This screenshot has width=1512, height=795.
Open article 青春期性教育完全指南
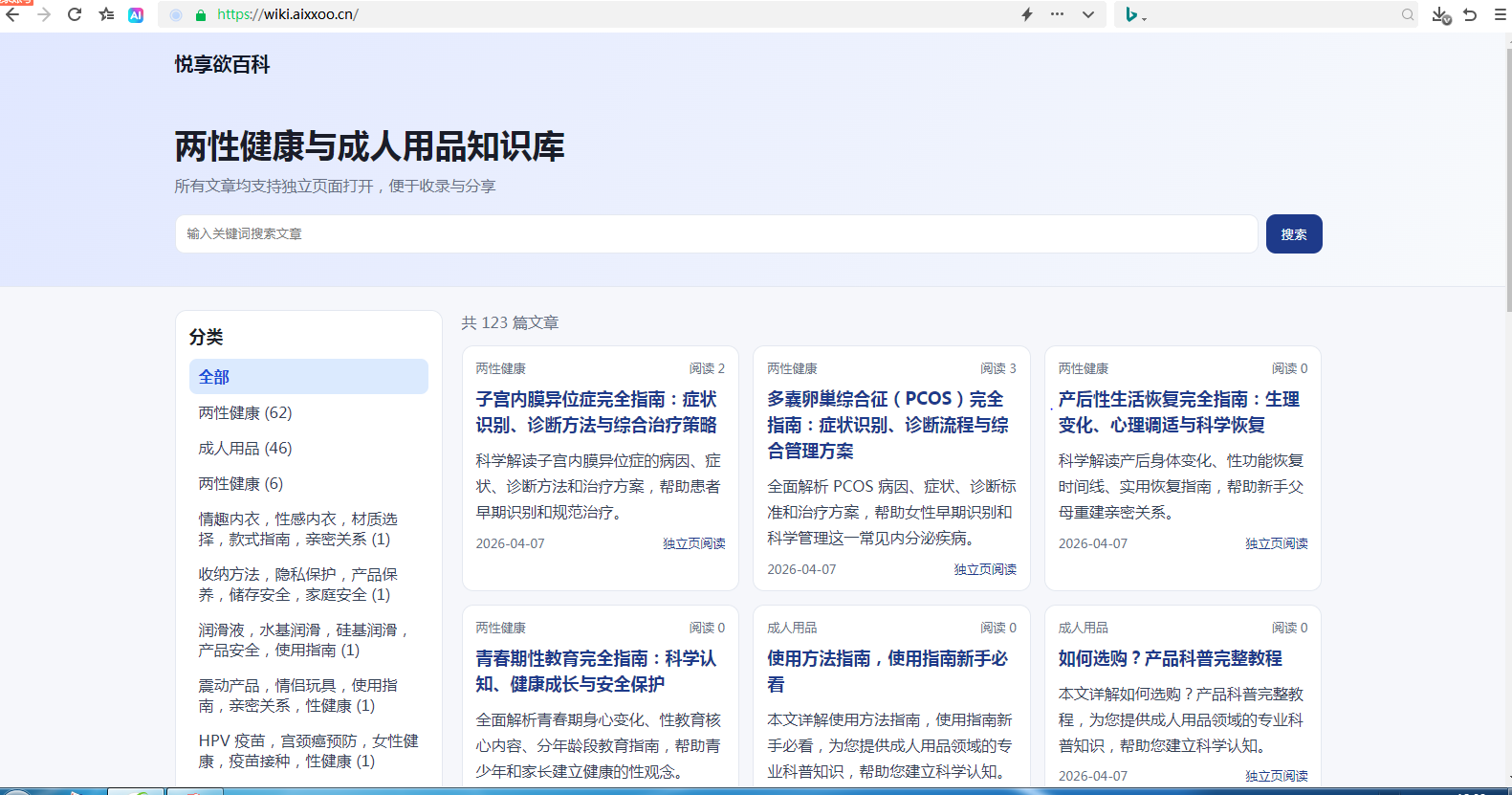(597, 671)
